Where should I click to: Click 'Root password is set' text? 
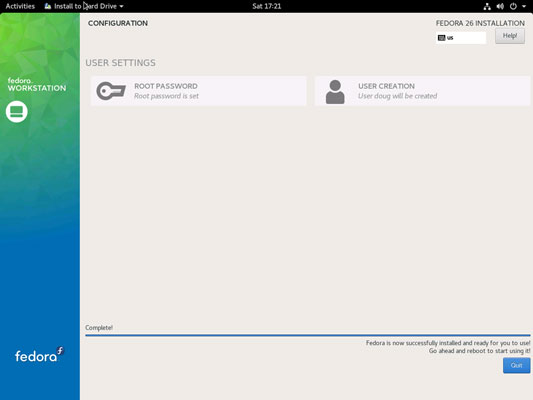click(166, 96)
